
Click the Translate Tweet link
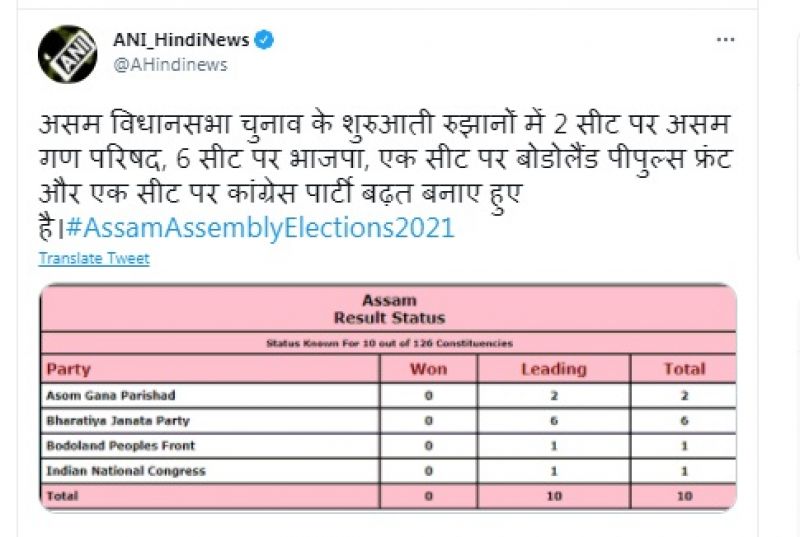(x=94, y=258)
